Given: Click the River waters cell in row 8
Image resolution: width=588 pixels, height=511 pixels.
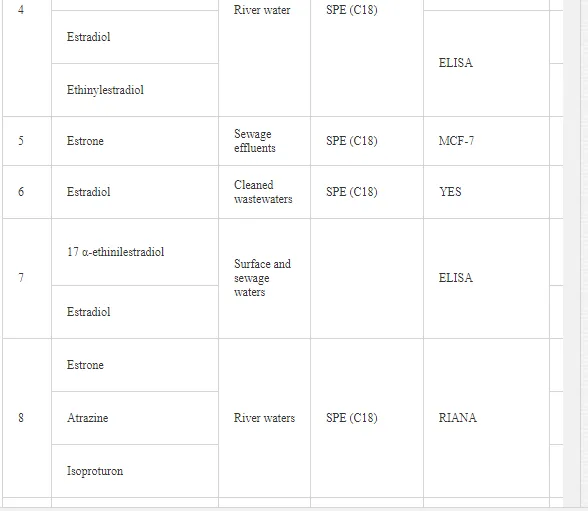Looking at the screenshot, I should [x=264, y=418].
